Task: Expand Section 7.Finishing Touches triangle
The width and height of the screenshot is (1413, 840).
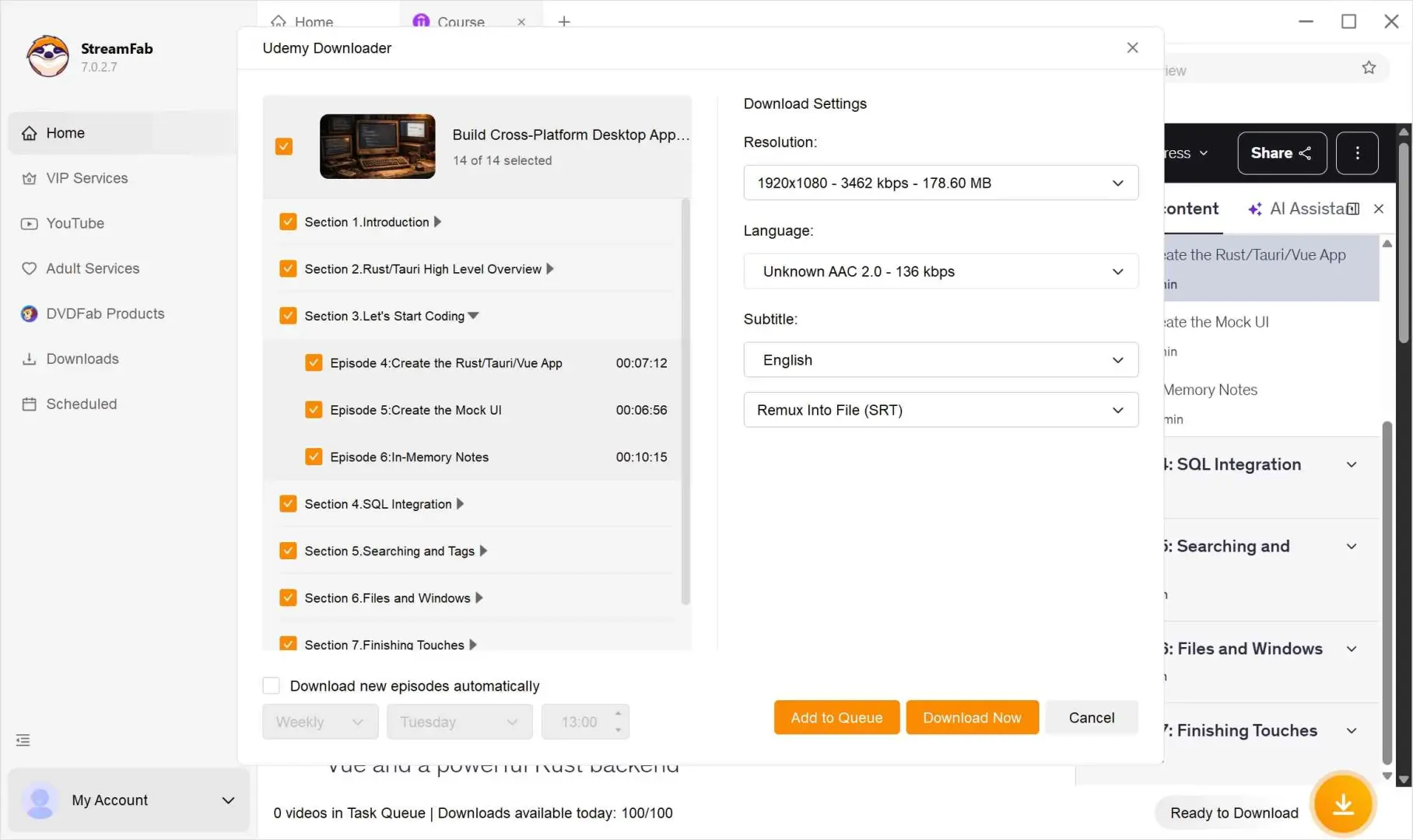Action: tap(473, 644)
